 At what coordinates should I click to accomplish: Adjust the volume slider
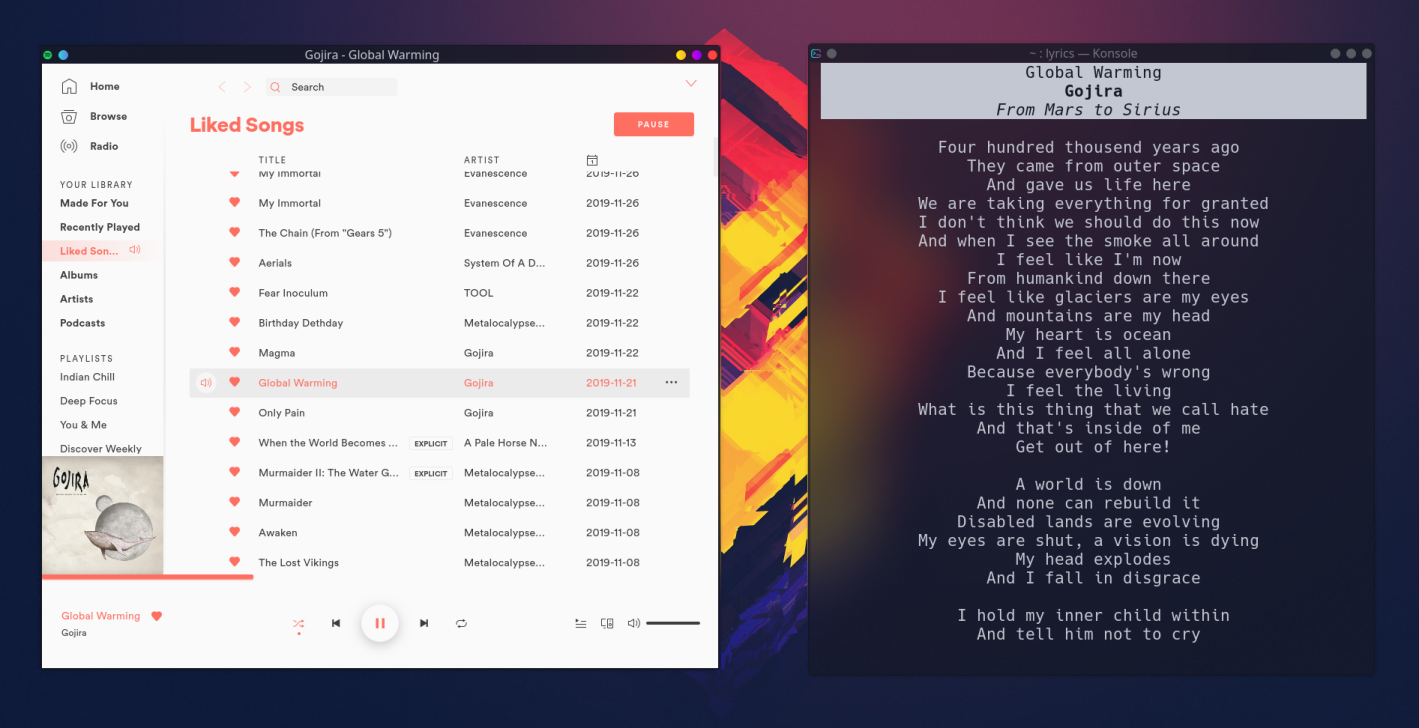pos(673,623)
